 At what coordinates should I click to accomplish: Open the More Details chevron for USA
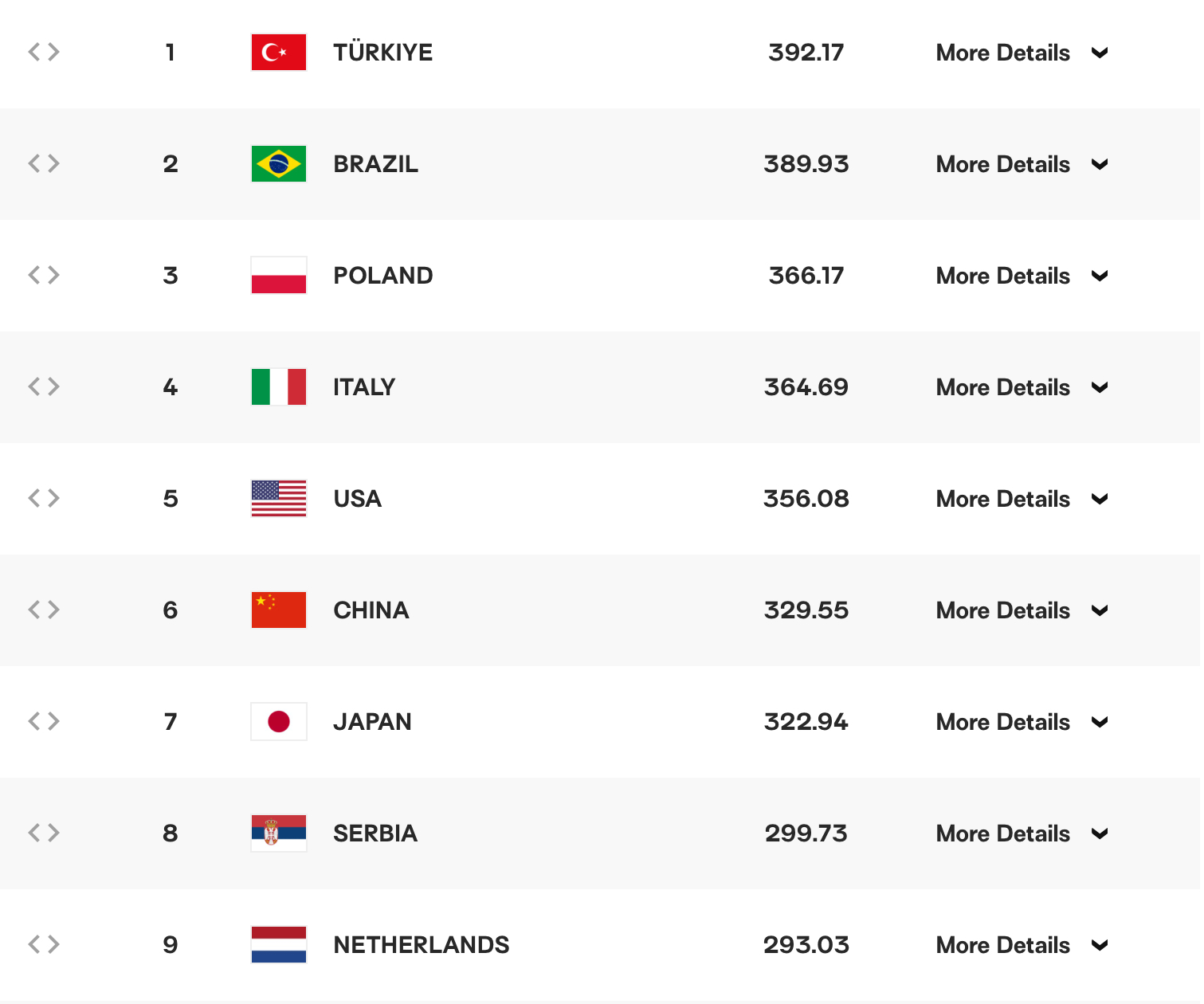[x=1100, y=500]
